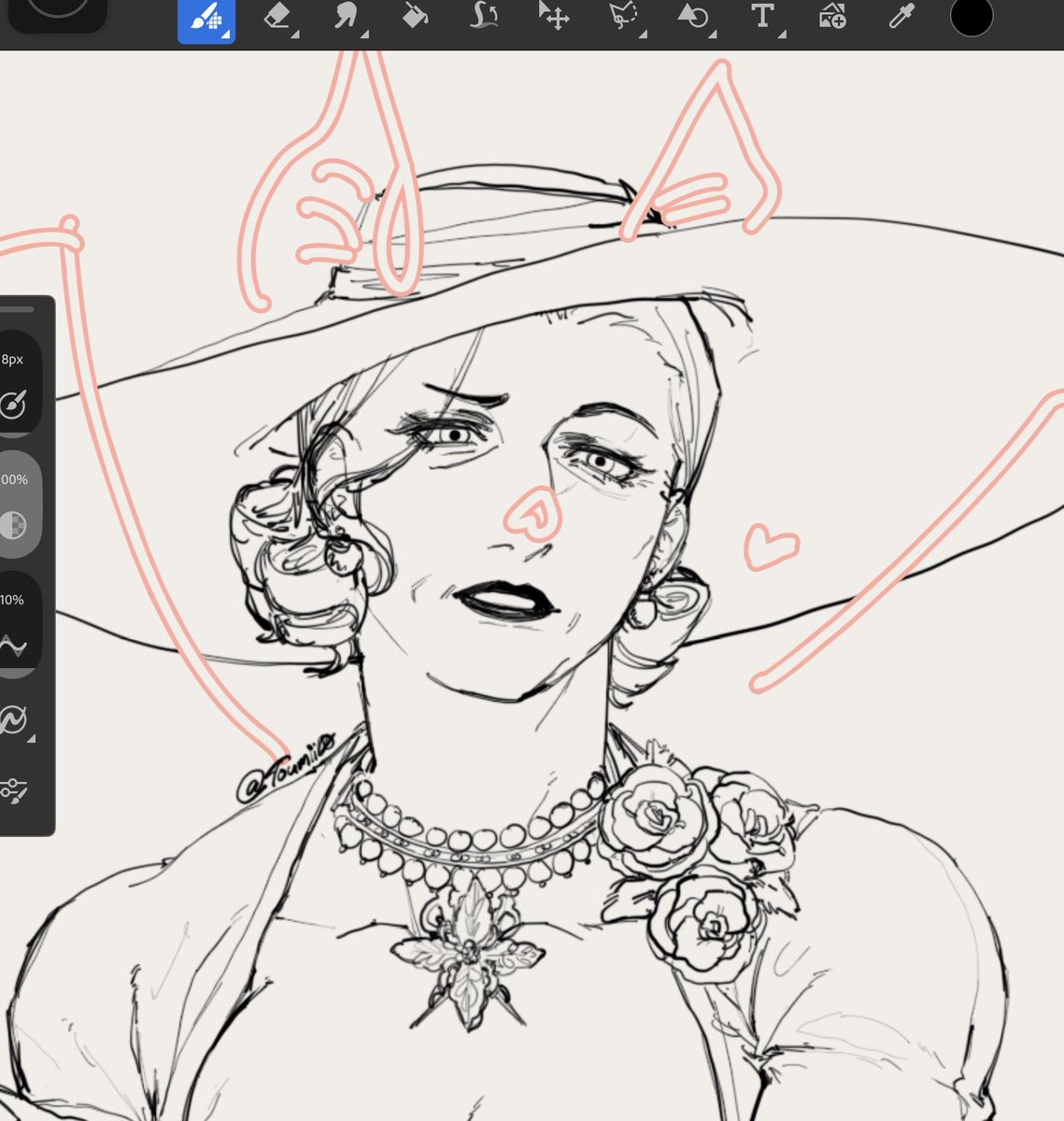Tap the tool options panel grip handle
Image resolution: width=1064 pixels, height=1121 pixels.
pos(17,308)
